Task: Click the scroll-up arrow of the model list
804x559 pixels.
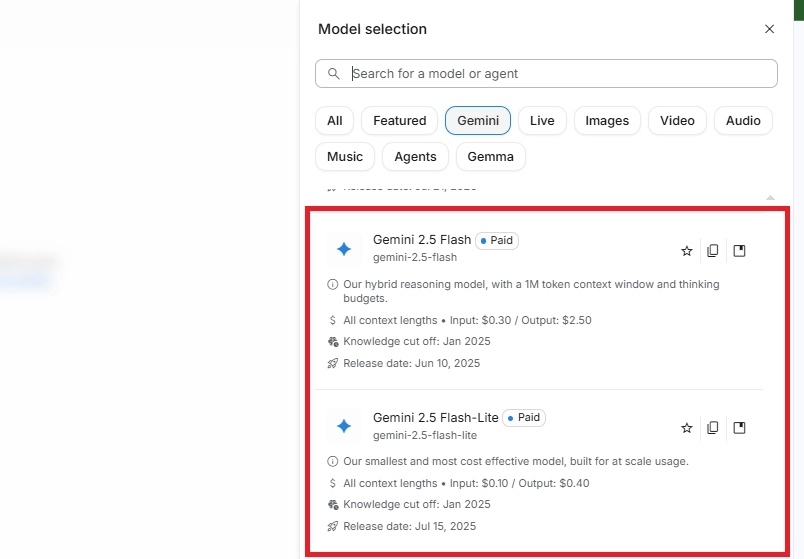Action: [x=770, y=197]
